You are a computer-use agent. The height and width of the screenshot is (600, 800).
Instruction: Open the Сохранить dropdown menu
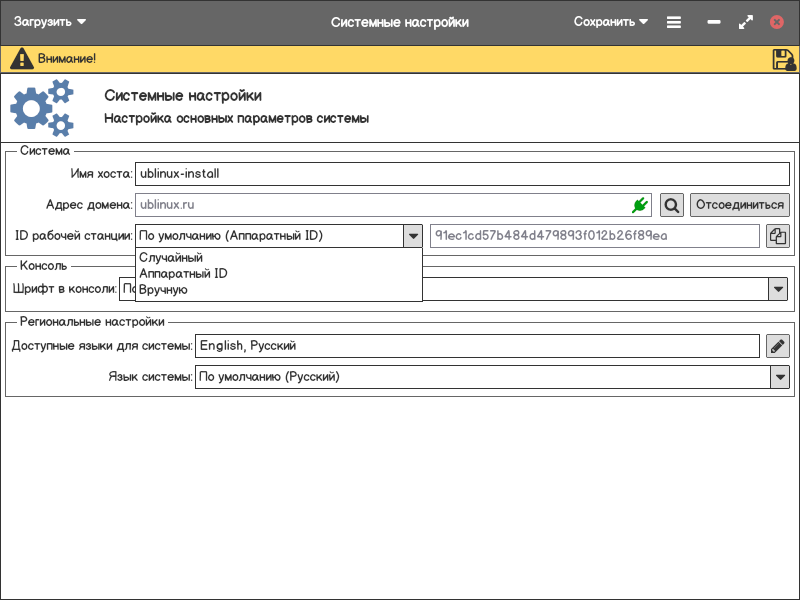(610, 22)
